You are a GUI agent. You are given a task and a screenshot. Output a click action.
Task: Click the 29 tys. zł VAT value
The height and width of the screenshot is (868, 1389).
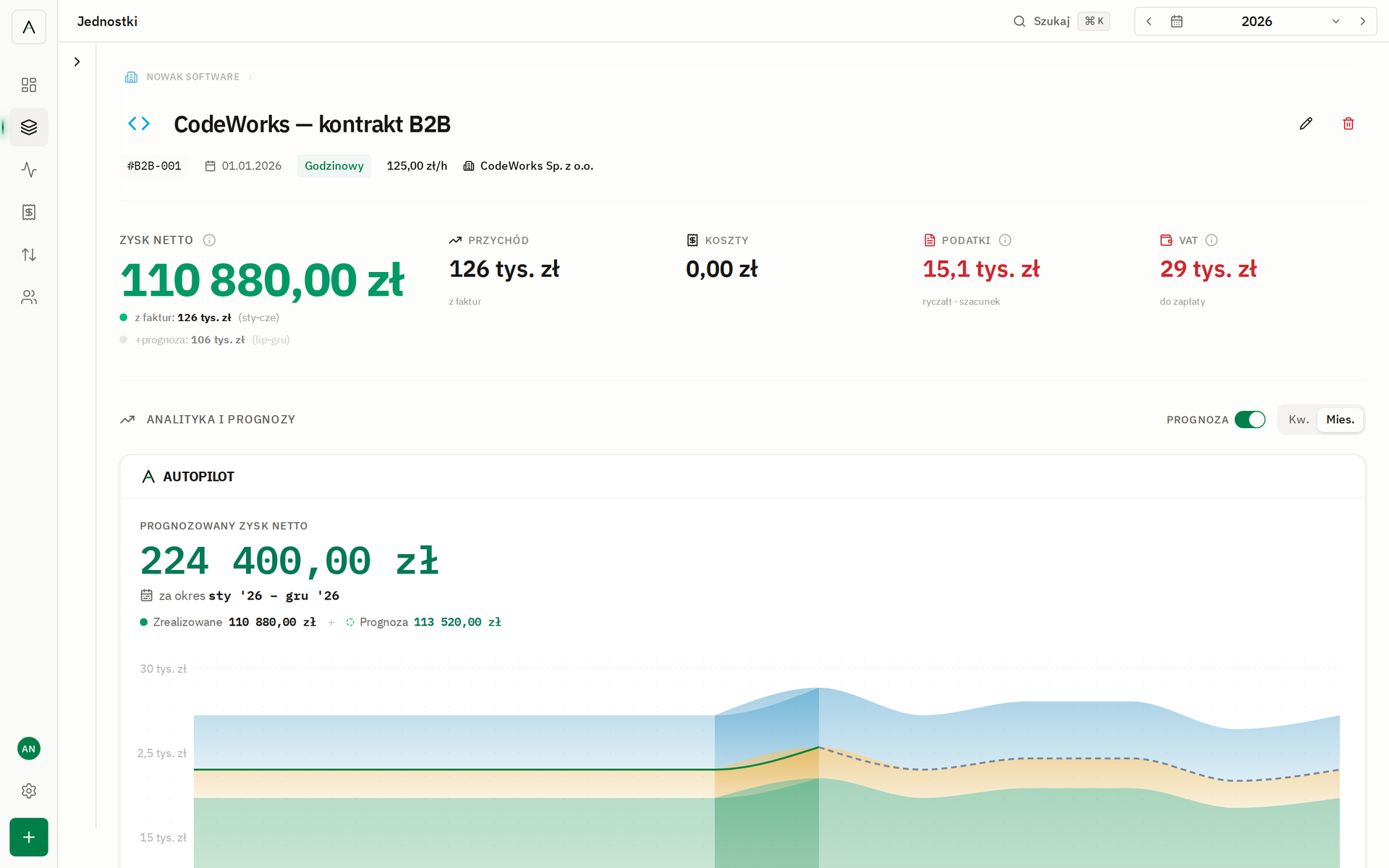coord(1208,269)
